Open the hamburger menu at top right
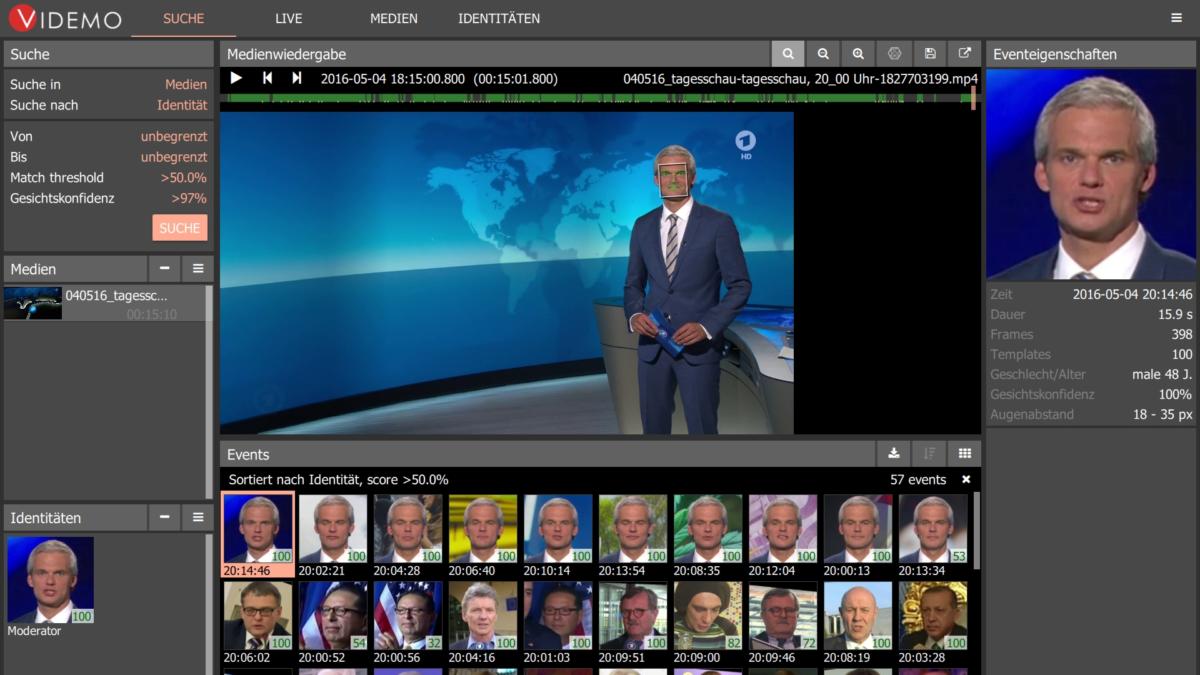Image resolution: width=1200 pixels, height=675 pixels. pyautogui.click(x=1177, y=18)
